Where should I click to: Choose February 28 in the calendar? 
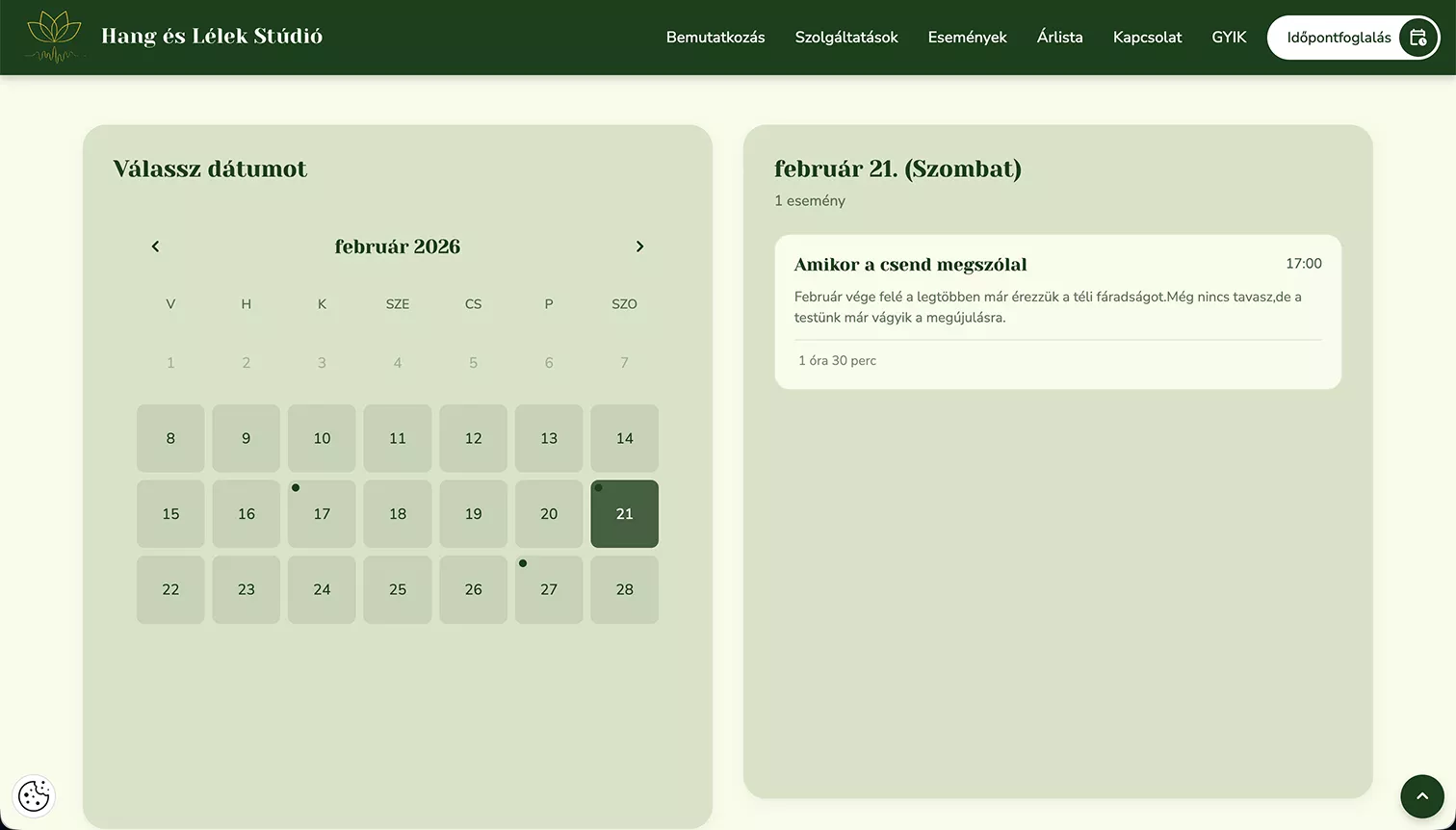625,589
